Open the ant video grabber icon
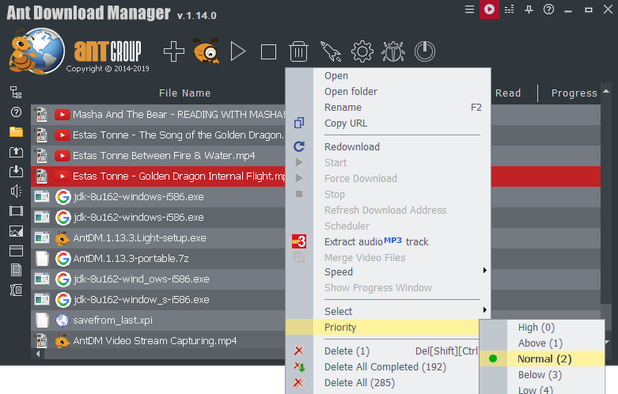Viewport: 618px width, 394px height. pos(206,51)
